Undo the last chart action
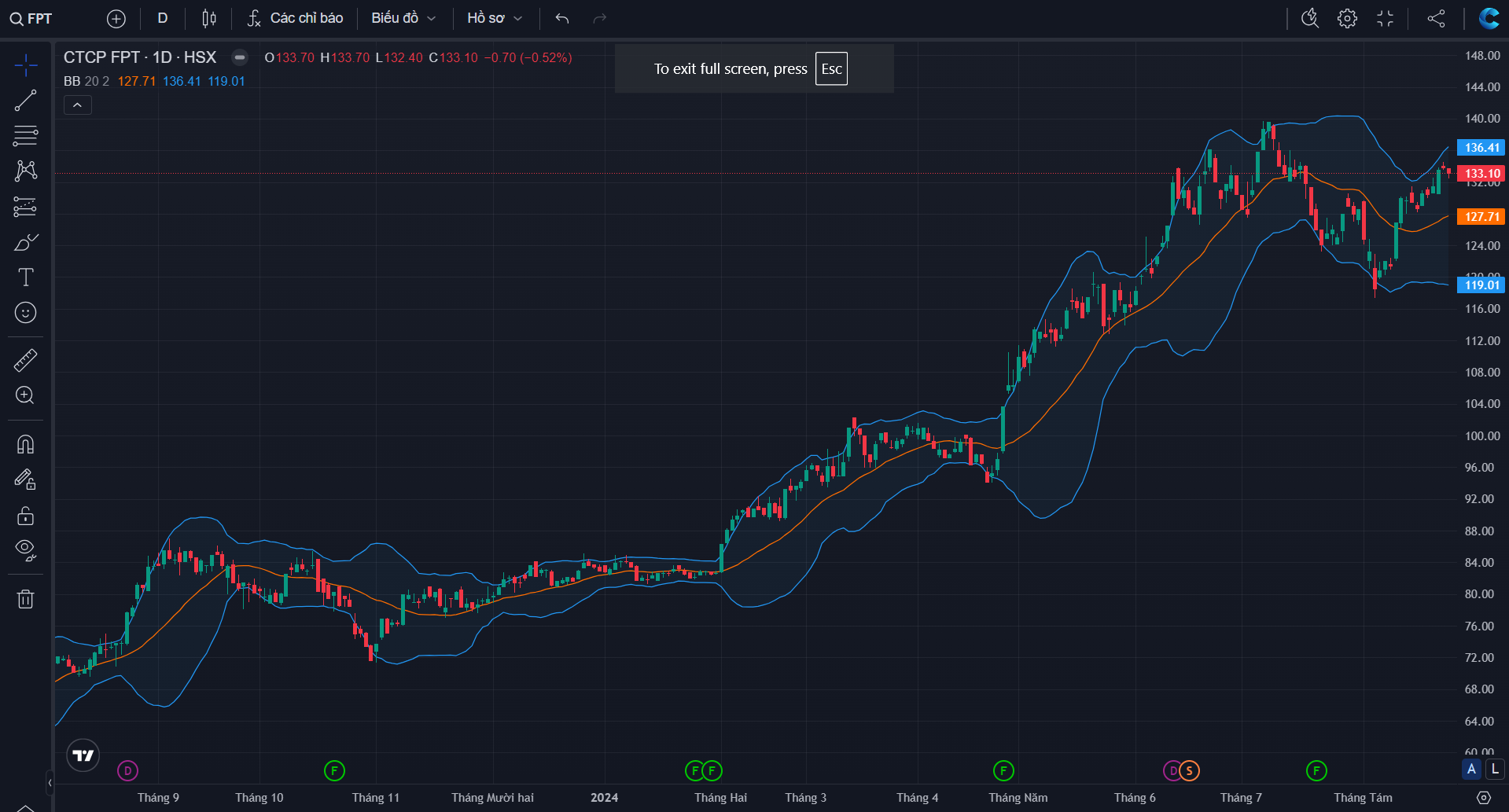The height and width of the screenshot is (812, 1509). (x=562, y=19)
